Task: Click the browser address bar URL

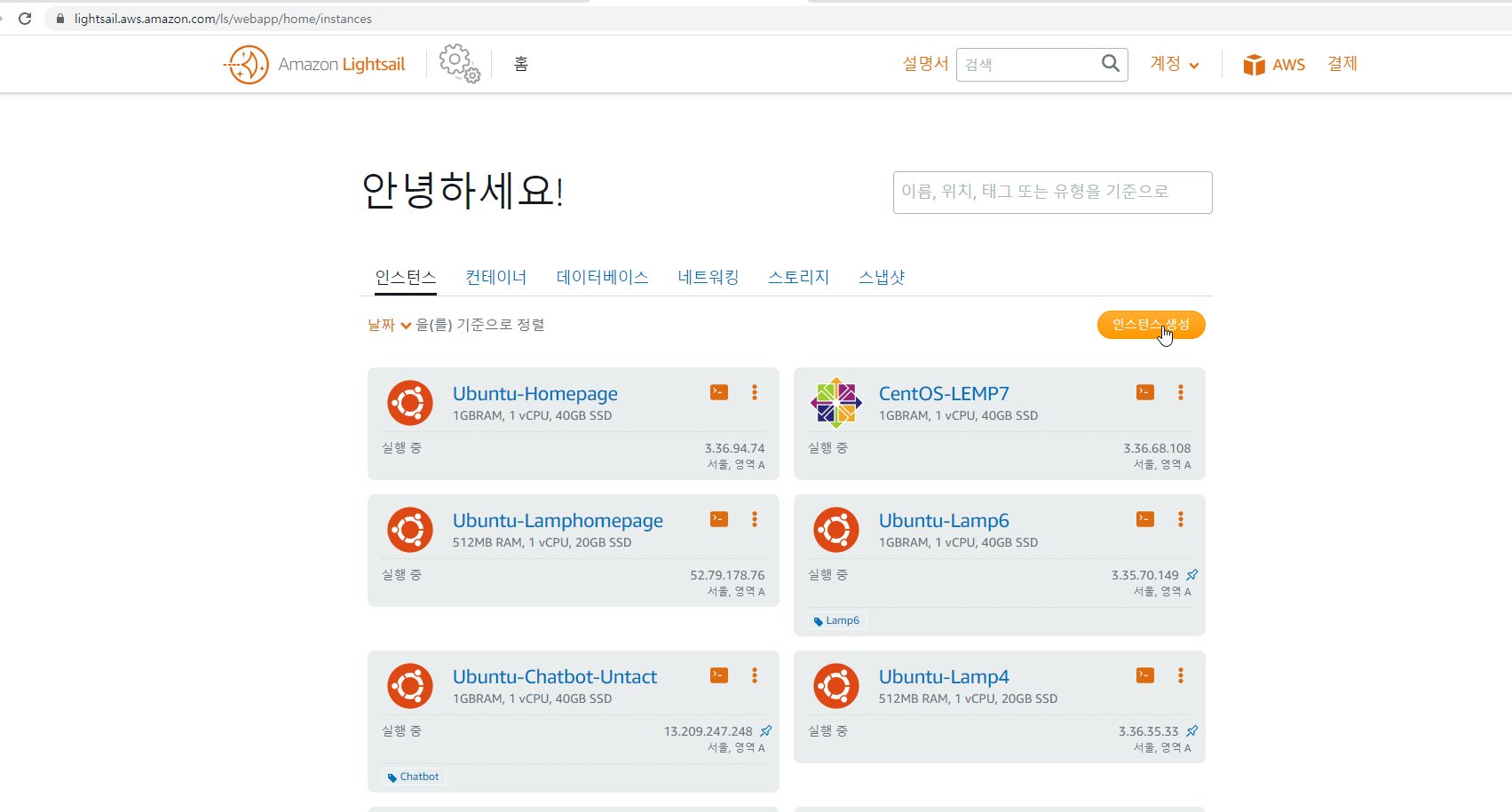Action: 223,19
